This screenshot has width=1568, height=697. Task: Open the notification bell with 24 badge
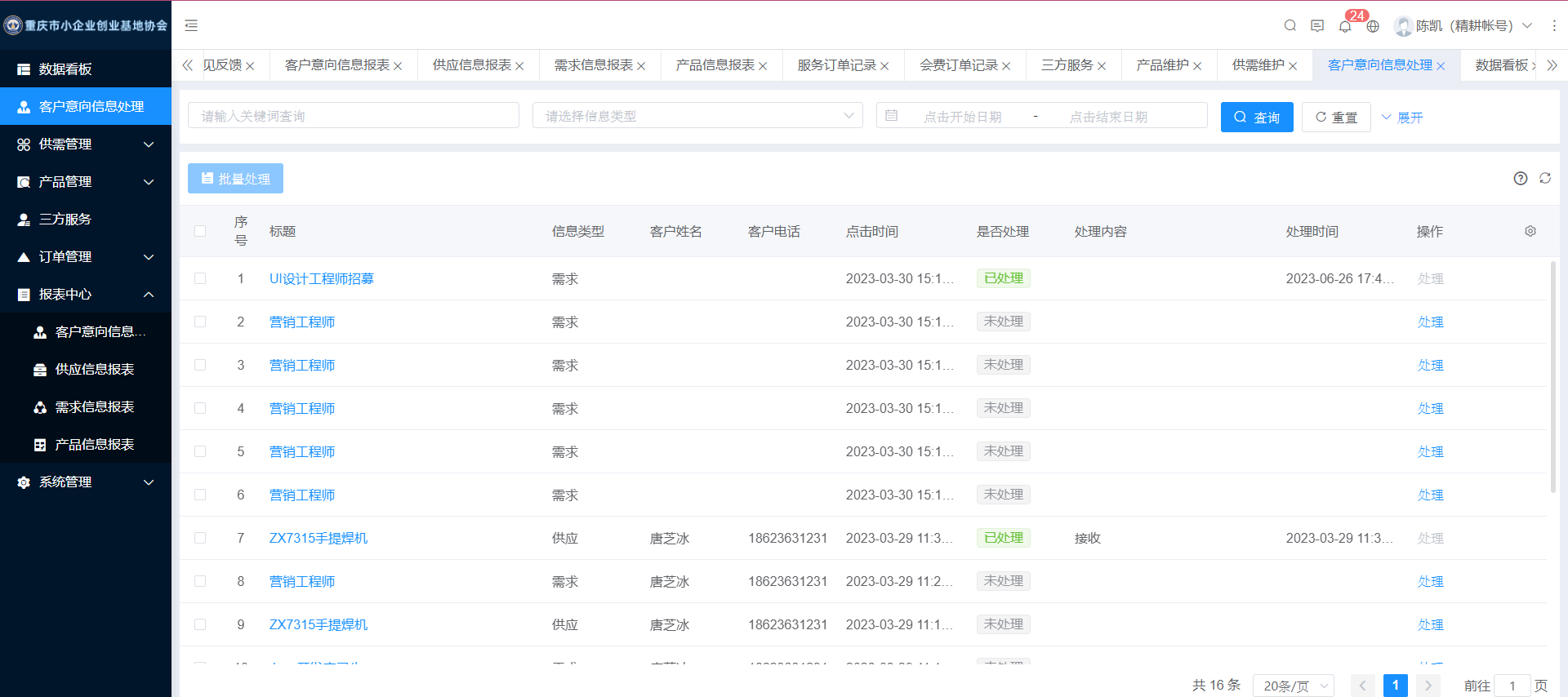point(1345,26)
